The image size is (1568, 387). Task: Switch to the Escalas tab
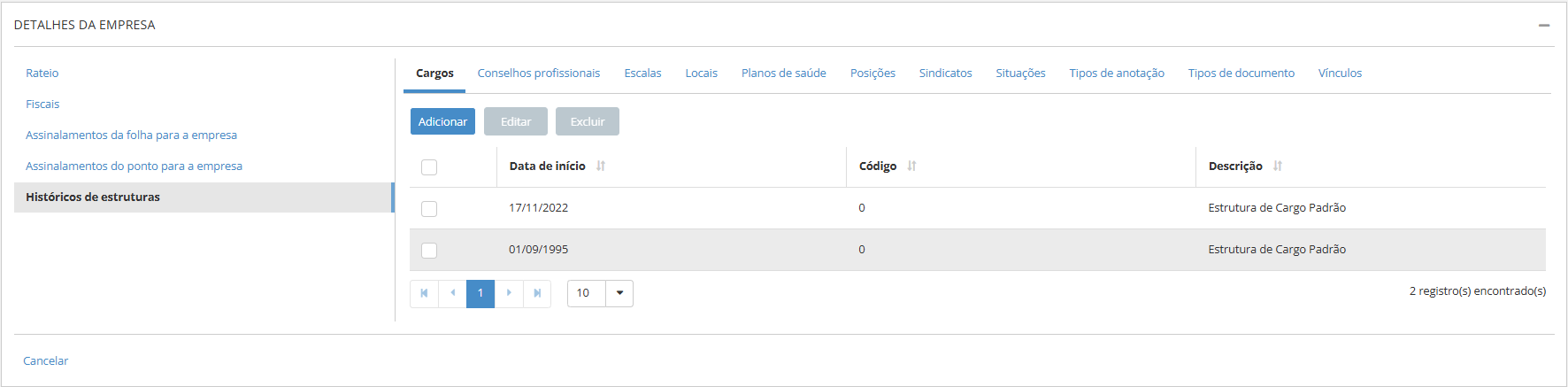pos(642,74)
